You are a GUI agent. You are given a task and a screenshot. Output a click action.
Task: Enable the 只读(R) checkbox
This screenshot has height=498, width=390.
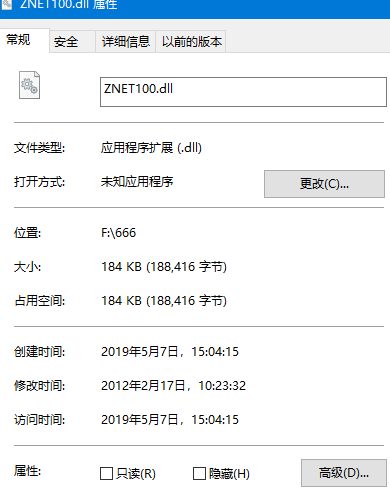coord(106,473)
